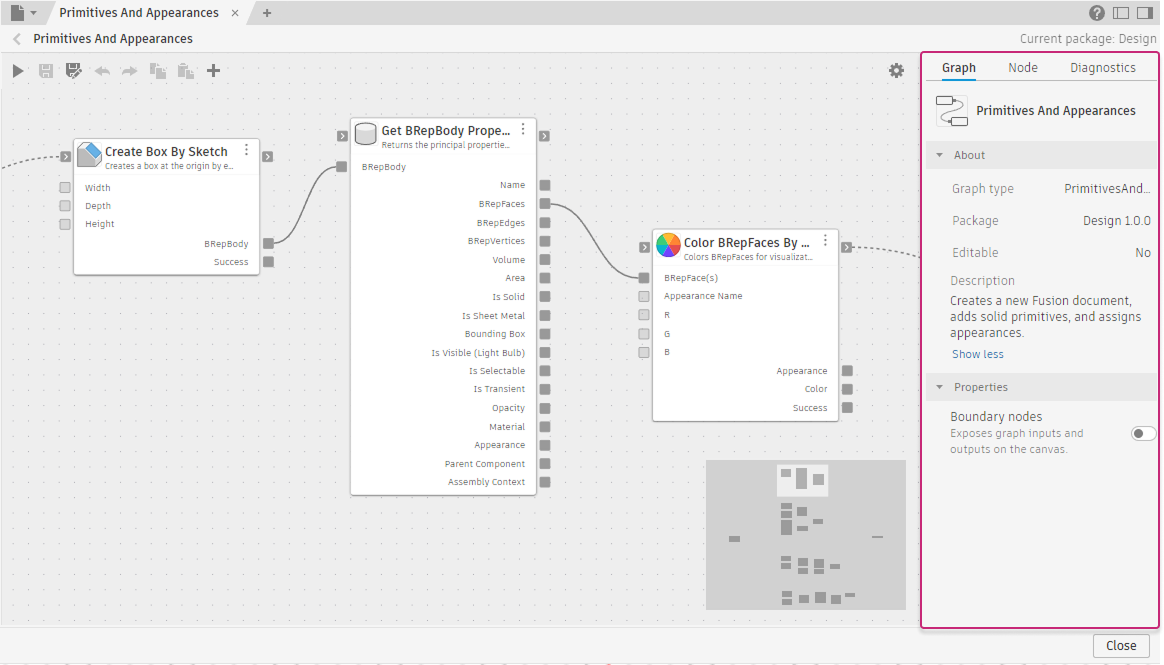The width and height of the screenshot is (1164, 665).
Task: Click the Get BRepBody cylinder icon
Action: click(x=366, y=134)
